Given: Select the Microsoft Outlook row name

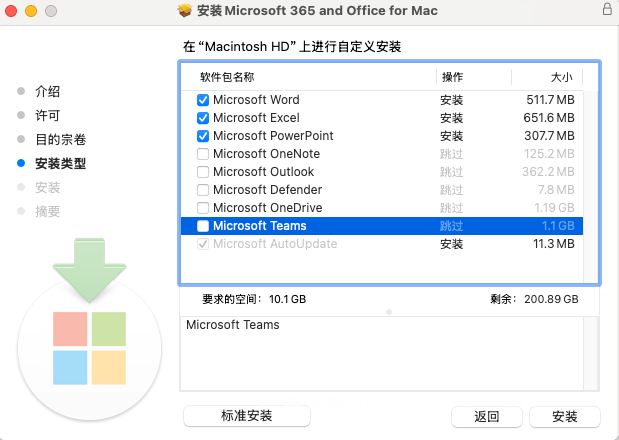Looking at the screenshot, I should coord(263,172).
